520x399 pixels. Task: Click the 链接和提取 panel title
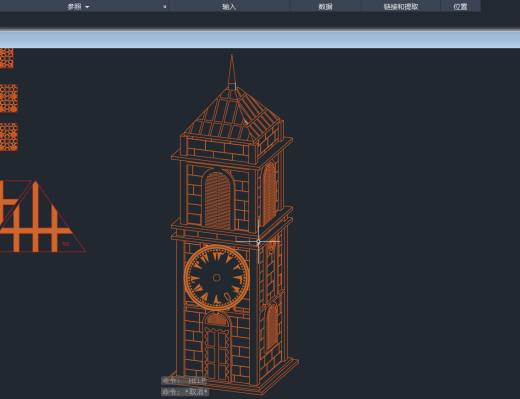pos(401,7)
